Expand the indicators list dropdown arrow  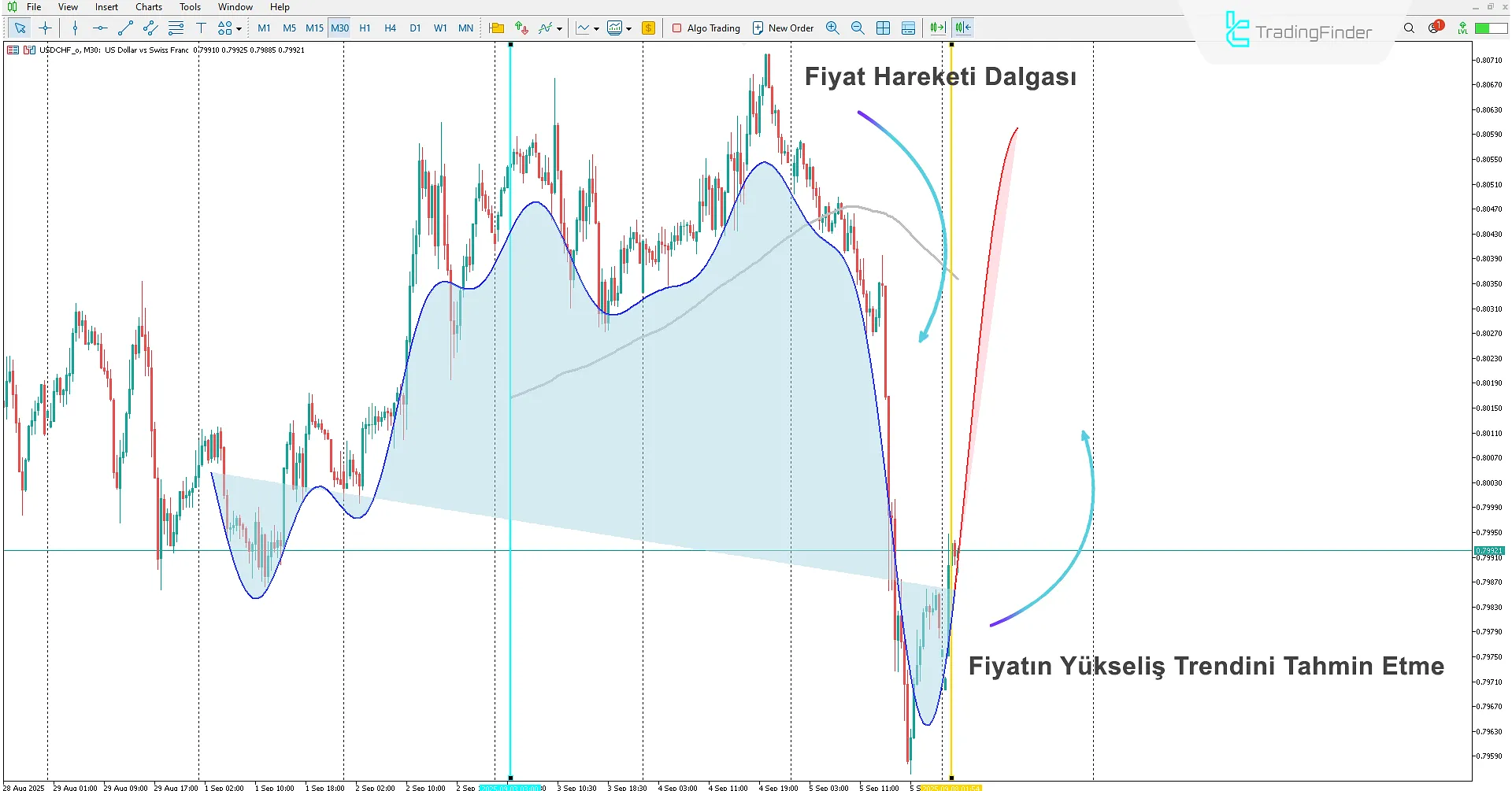[x=560, y=29]
